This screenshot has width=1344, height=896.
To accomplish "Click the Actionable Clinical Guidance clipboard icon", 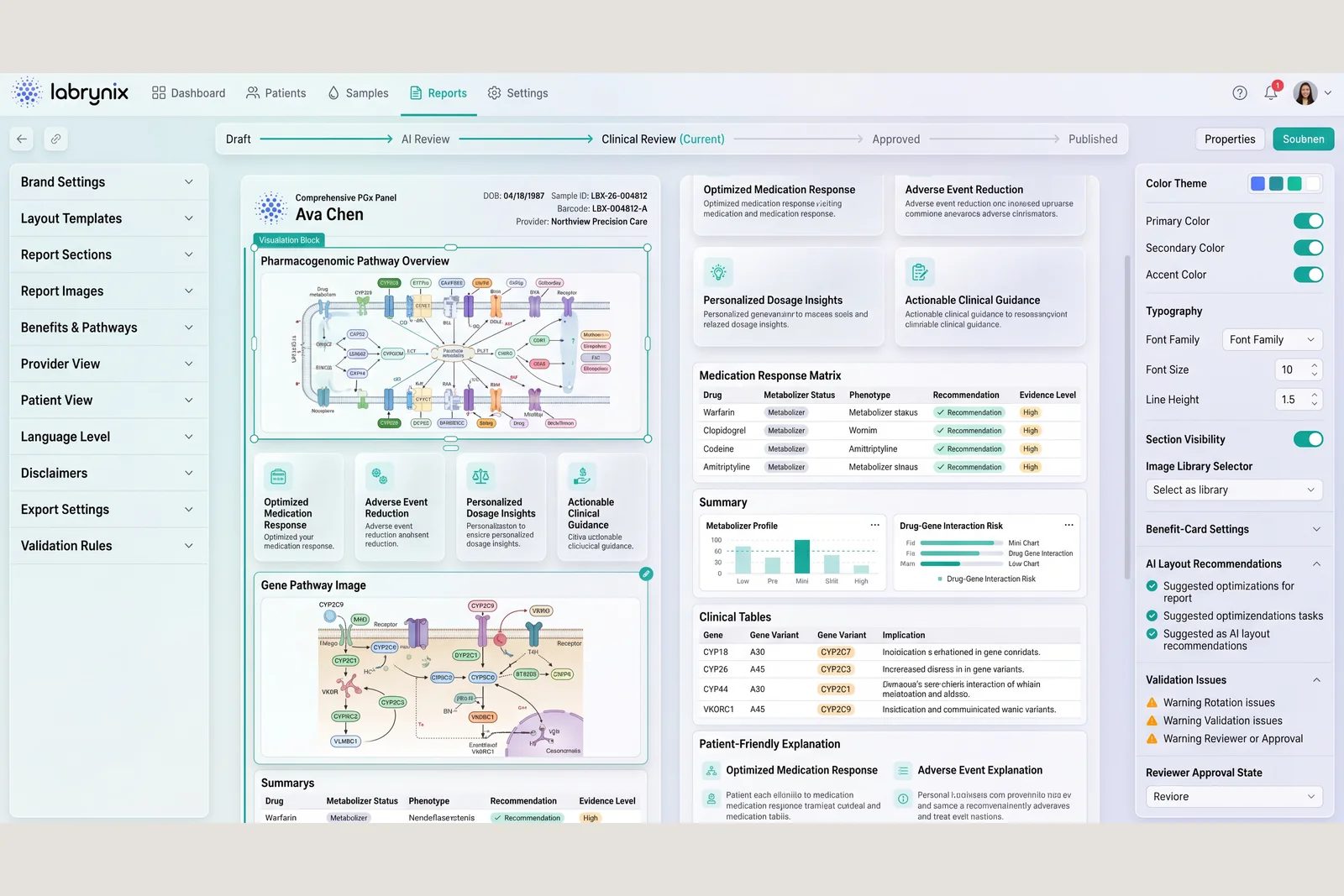I will point(920,272).
